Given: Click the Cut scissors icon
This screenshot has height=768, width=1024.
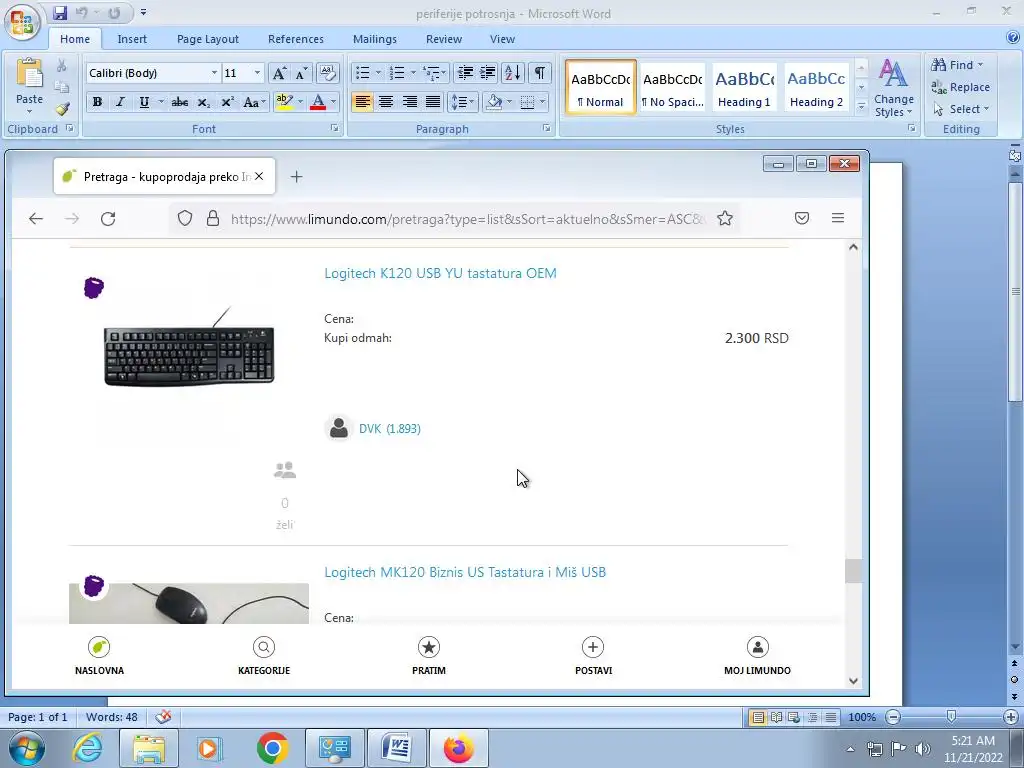Looking at the screenshot, I should click(62, 65).
